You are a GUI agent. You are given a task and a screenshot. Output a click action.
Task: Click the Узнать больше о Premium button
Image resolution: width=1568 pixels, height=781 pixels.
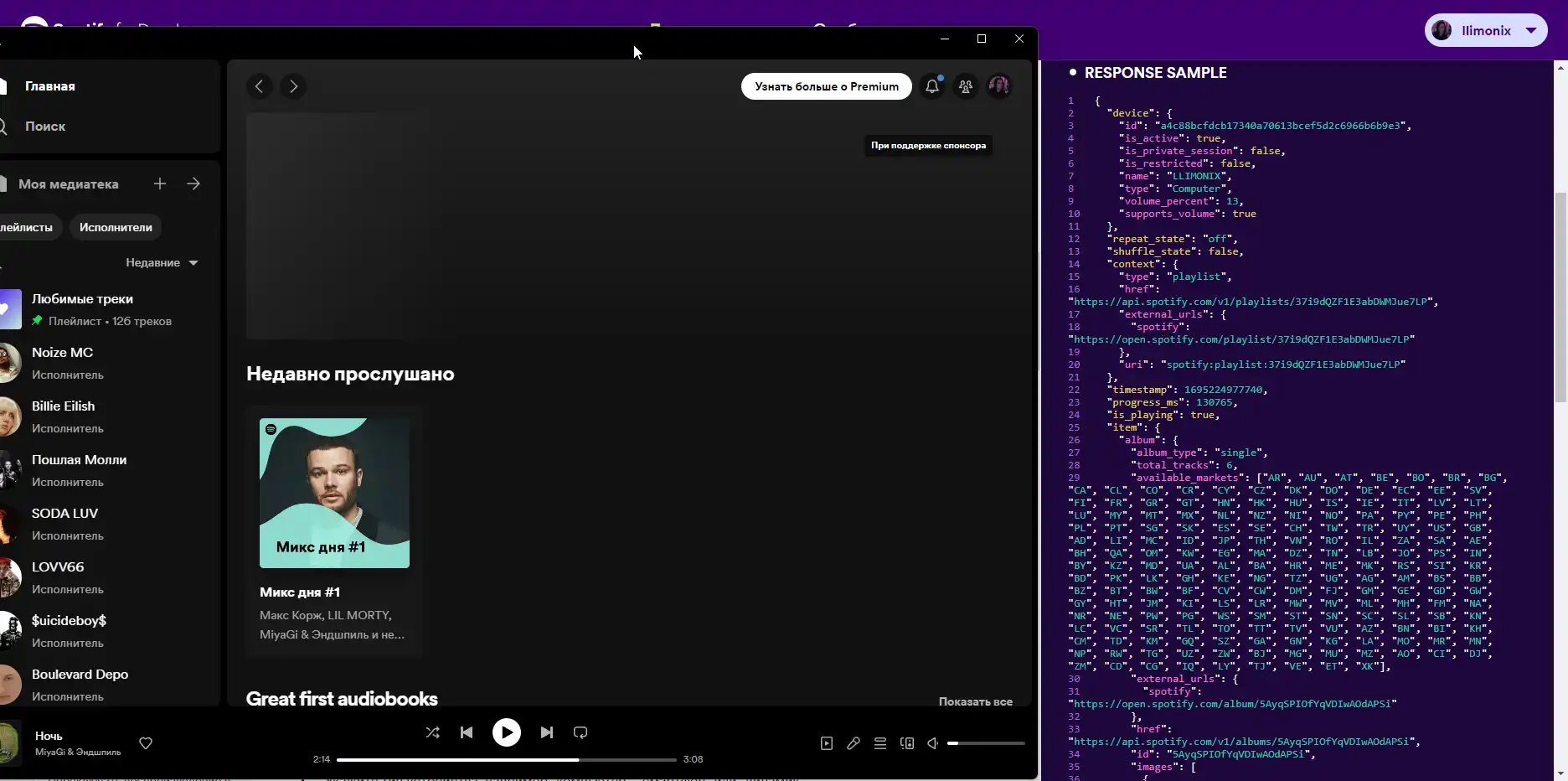tap(826, 86)
